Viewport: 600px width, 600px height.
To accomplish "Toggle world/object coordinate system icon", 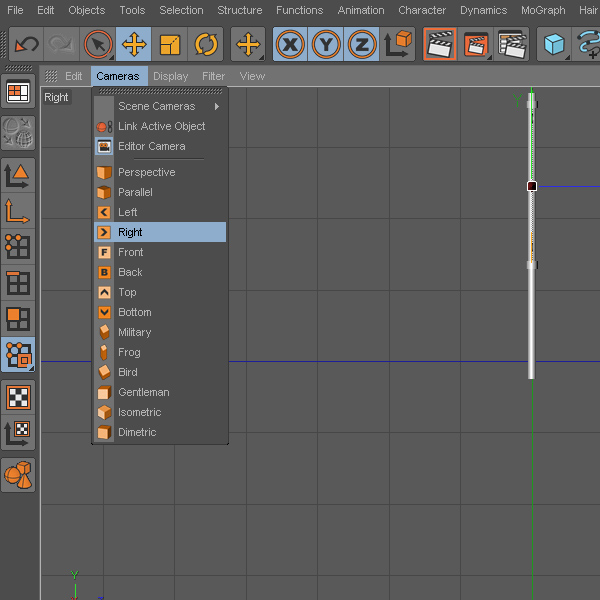I will pyautogui.click(x=397, y=44).
